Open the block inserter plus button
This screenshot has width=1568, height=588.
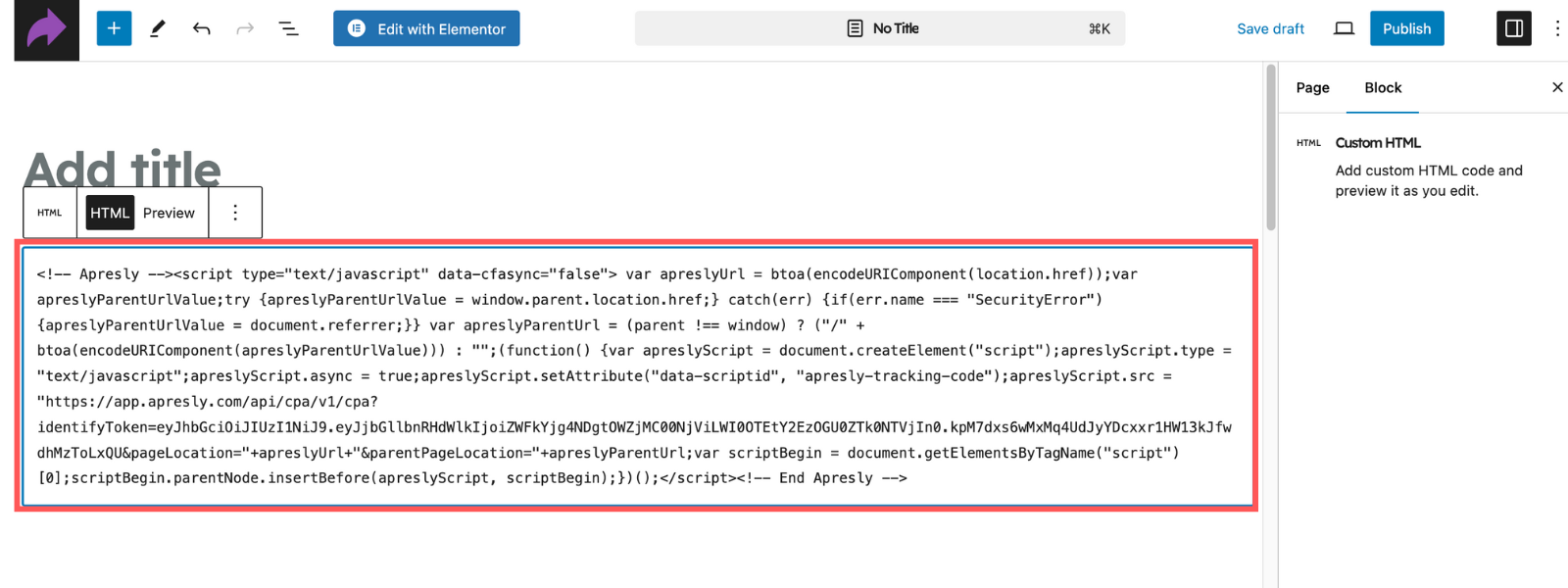(114, 28)
